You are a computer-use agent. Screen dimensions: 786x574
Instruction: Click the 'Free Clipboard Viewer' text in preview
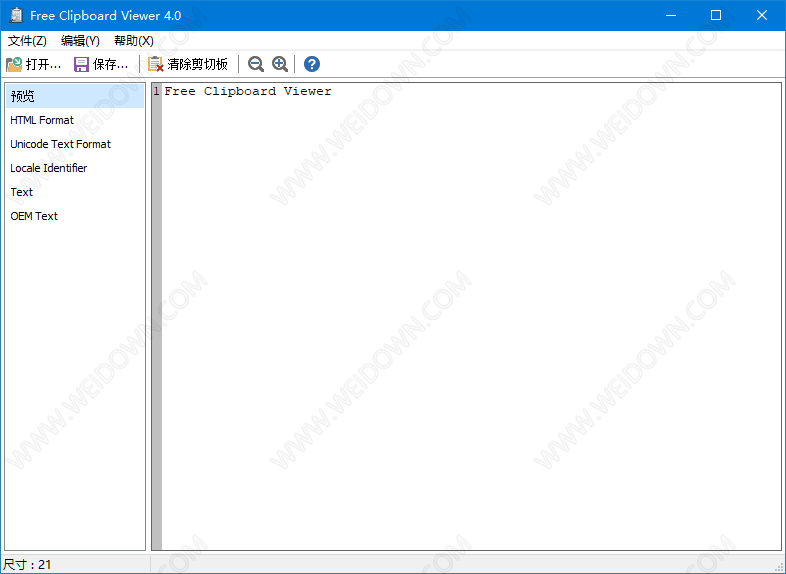pyautogui.click(x=248, y=91)
